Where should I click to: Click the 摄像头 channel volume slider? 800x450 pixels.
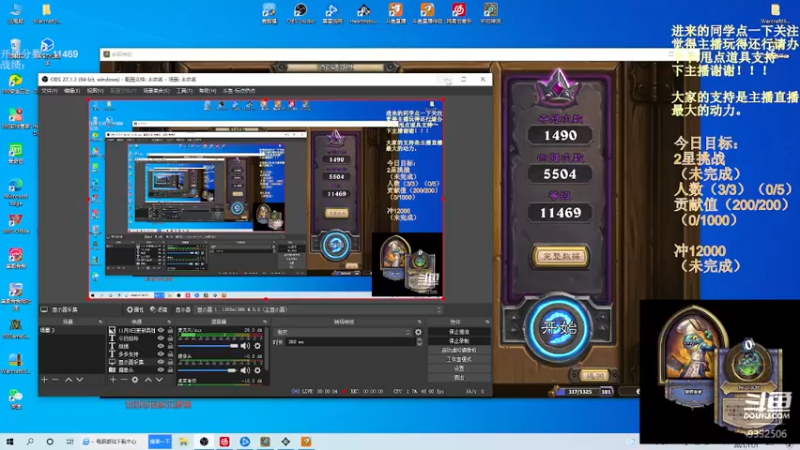pyautogui.click(x=207, y=370)
